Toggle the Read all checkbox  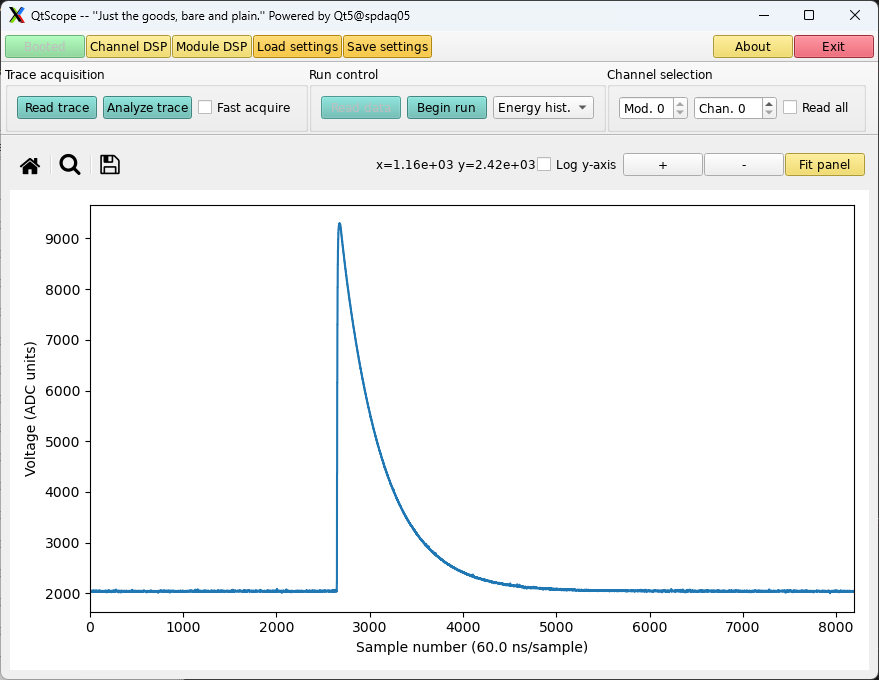tap(790, 107)
